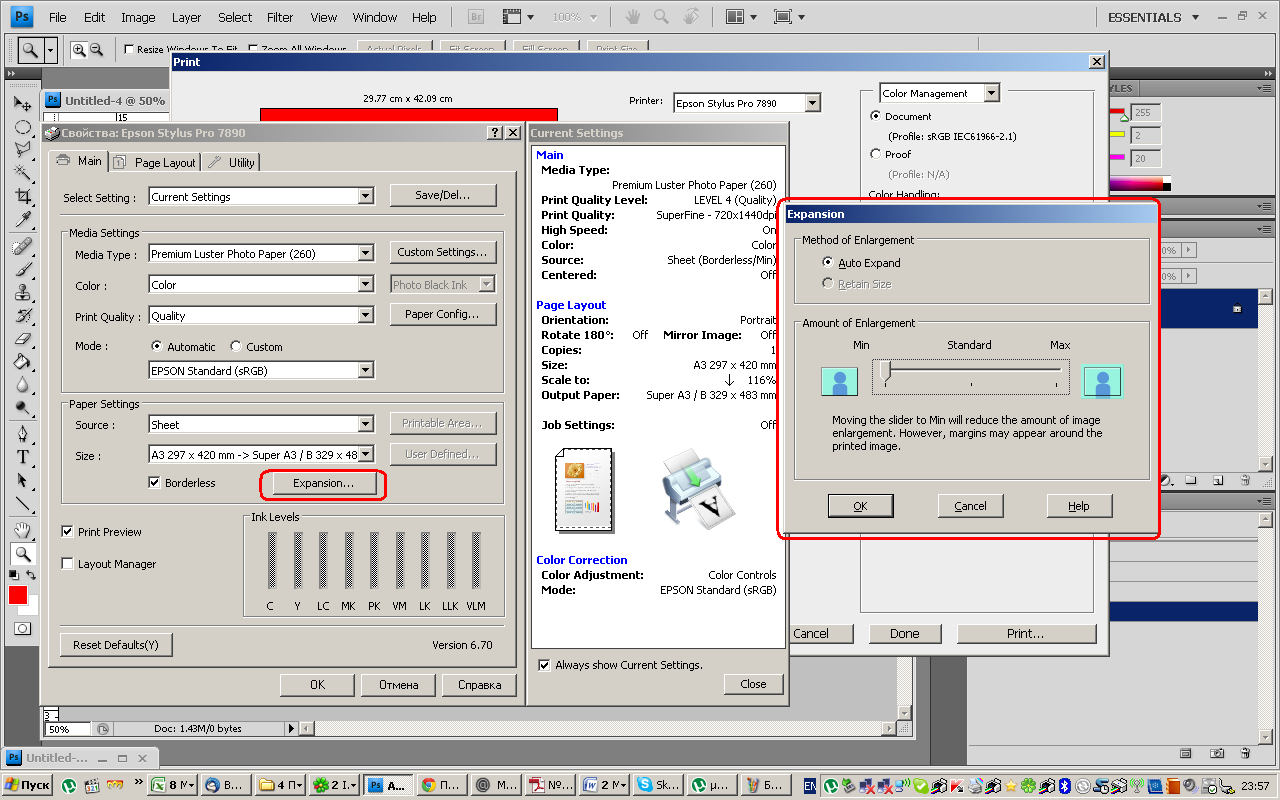Select the Eraser tool
The height and width of the screenshot is (800, 1280).
(22, 339)
